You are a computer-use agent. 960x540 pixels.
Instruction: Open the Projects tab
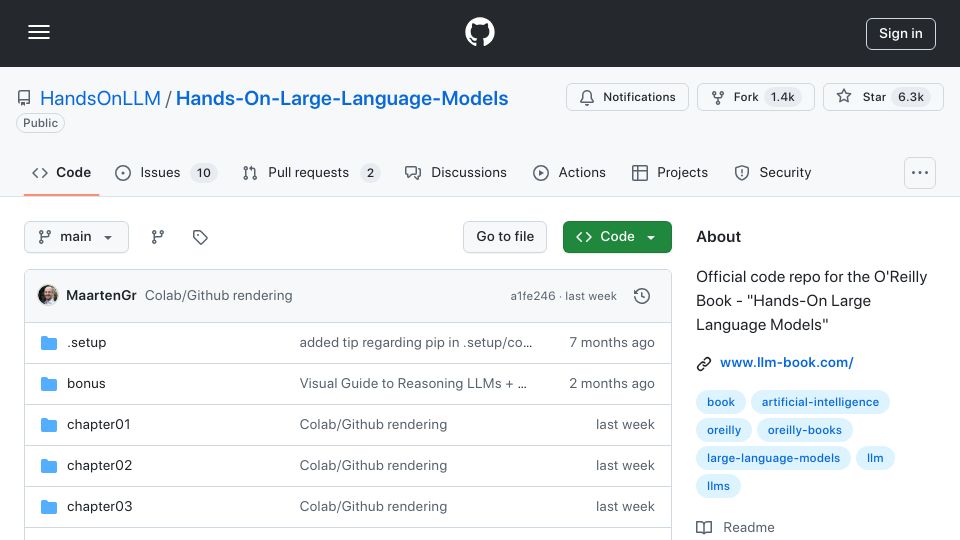click(x=670, y=173)
